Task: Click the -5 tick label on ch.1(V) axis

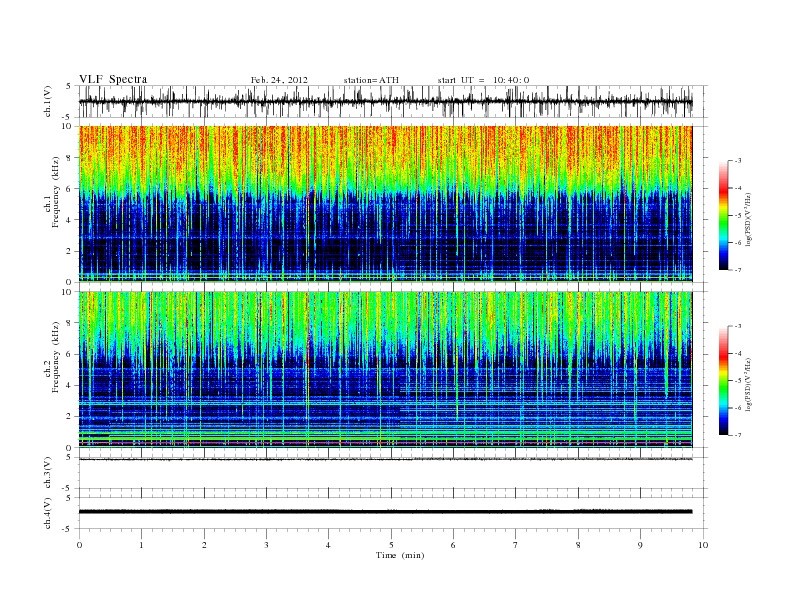Action: pos(68,117)
